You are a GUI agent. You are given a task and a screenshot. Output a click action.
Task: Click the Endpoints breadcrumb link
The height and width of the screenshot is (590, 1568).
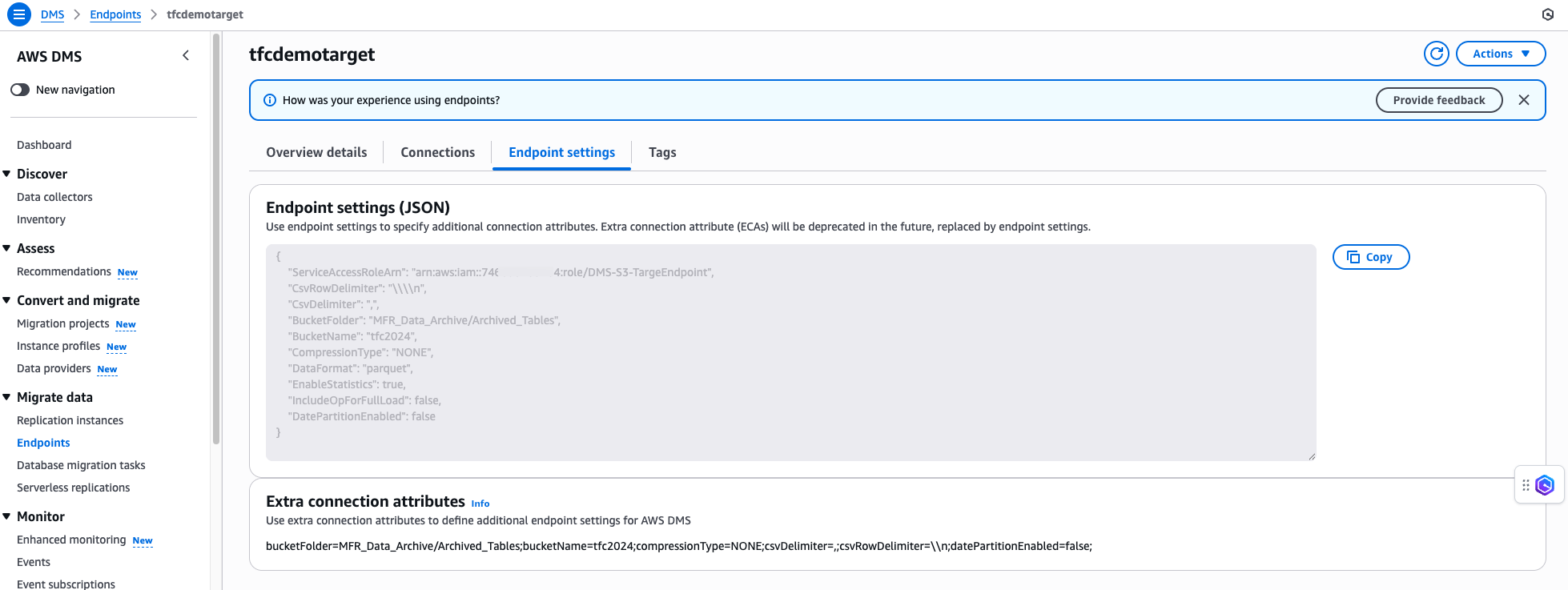coord(115,14)
